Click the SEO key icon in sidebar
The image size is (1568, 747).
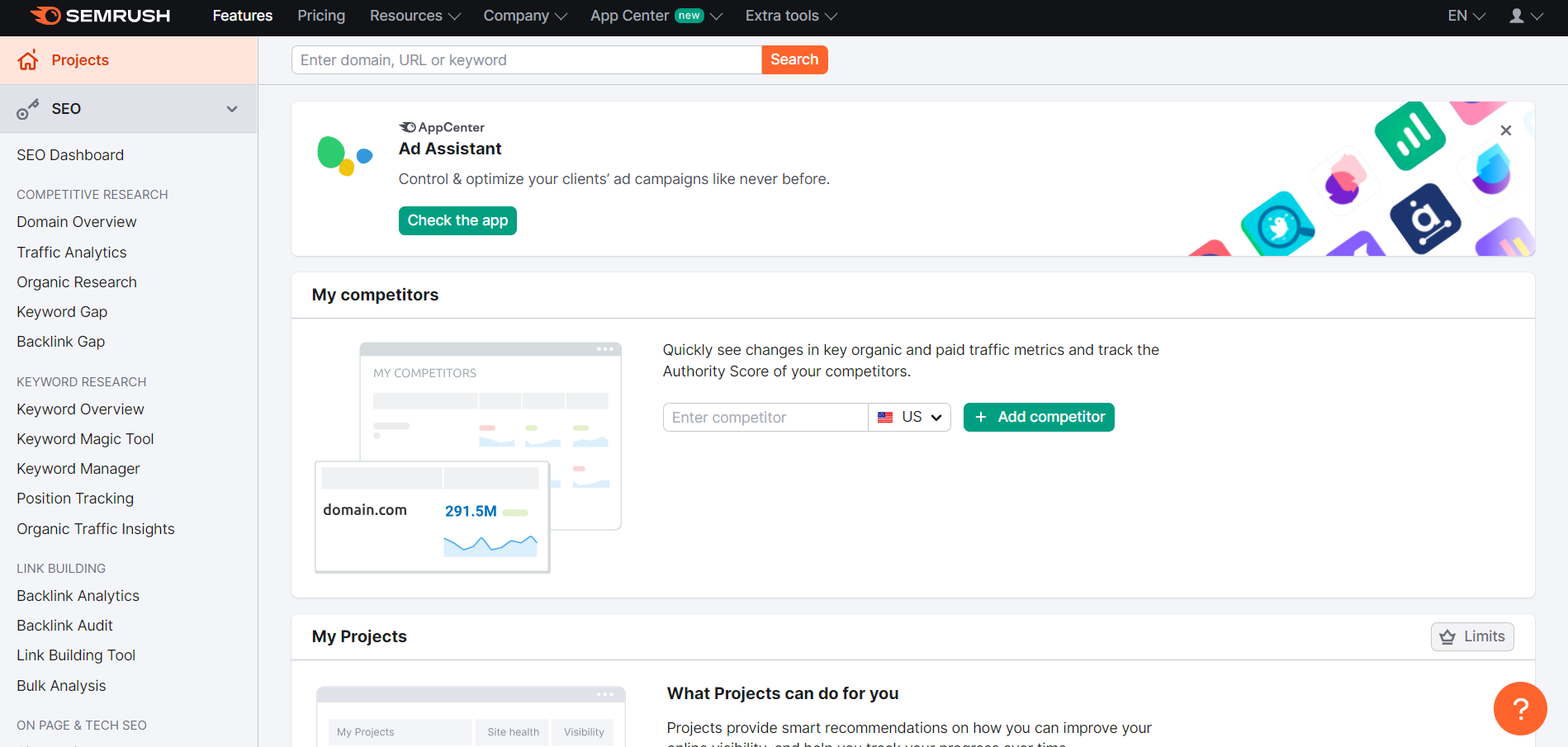point(28,109)
